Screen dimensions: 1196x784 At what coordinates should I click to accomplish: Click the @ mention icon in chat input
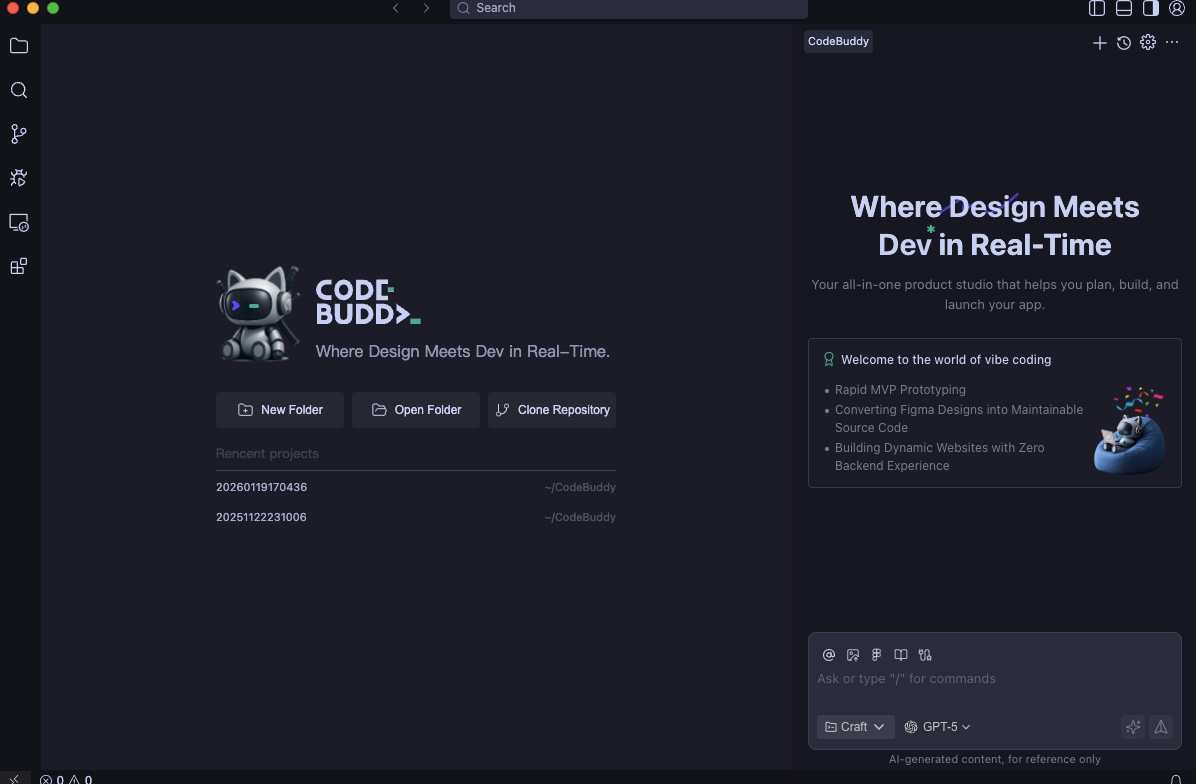[829, 655]
